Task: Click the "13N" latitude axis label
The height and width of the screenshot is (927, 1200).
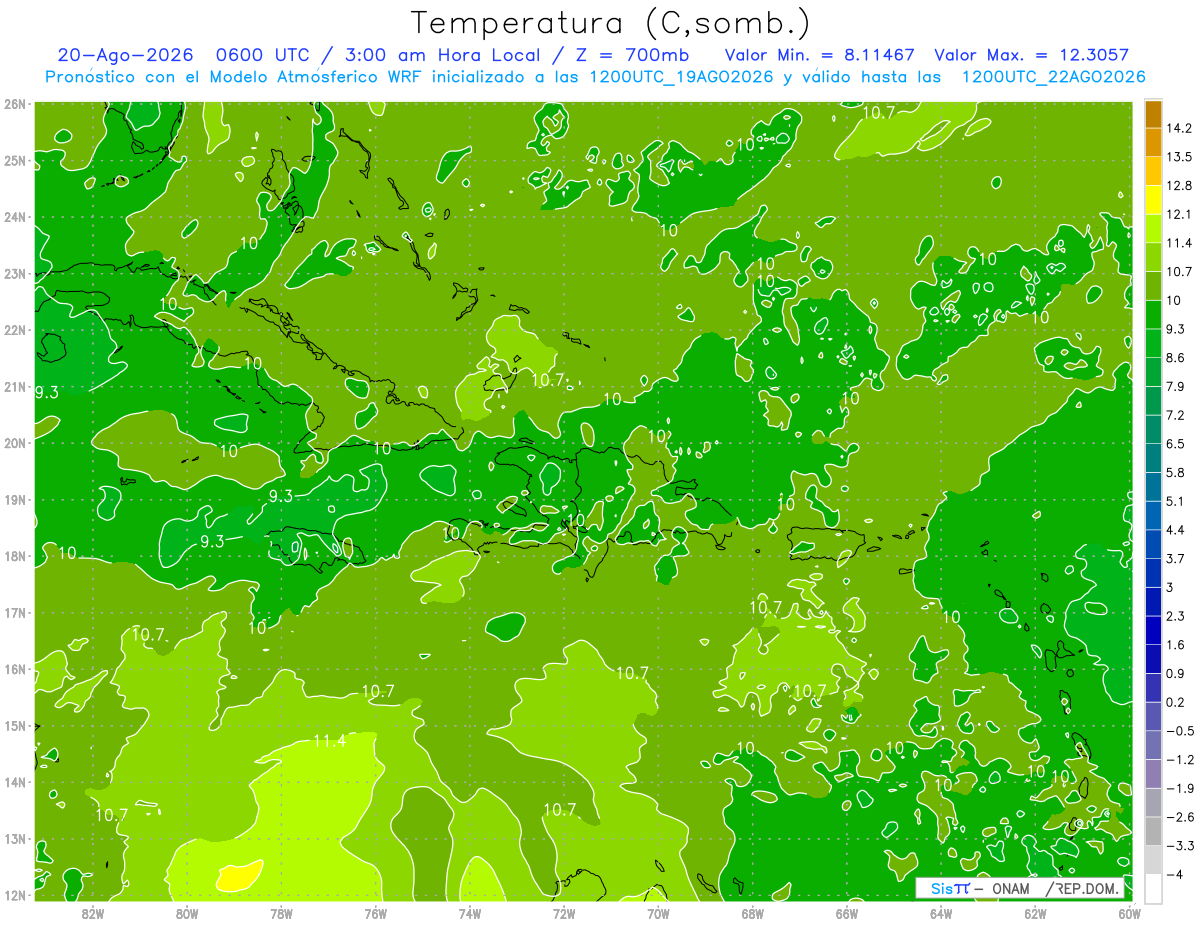Action: click(14, 838)
